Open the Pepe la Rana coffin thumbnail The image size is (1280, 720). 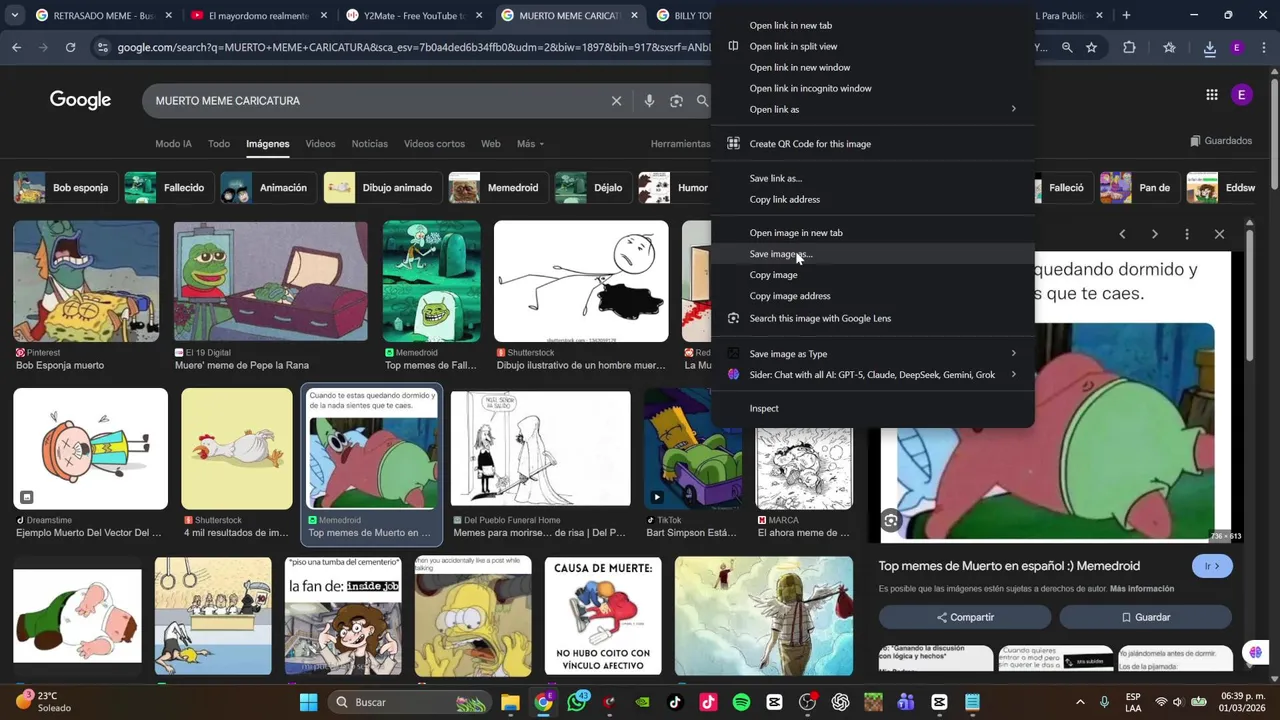coord(271,281)
